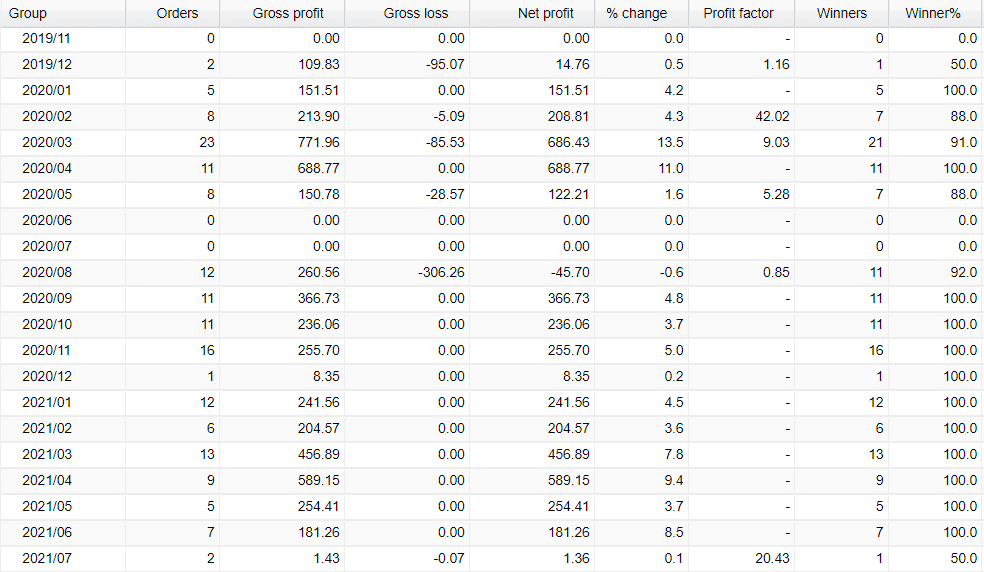Select the 2020/03 group row

pyautogui.click(x=492, y=143)
